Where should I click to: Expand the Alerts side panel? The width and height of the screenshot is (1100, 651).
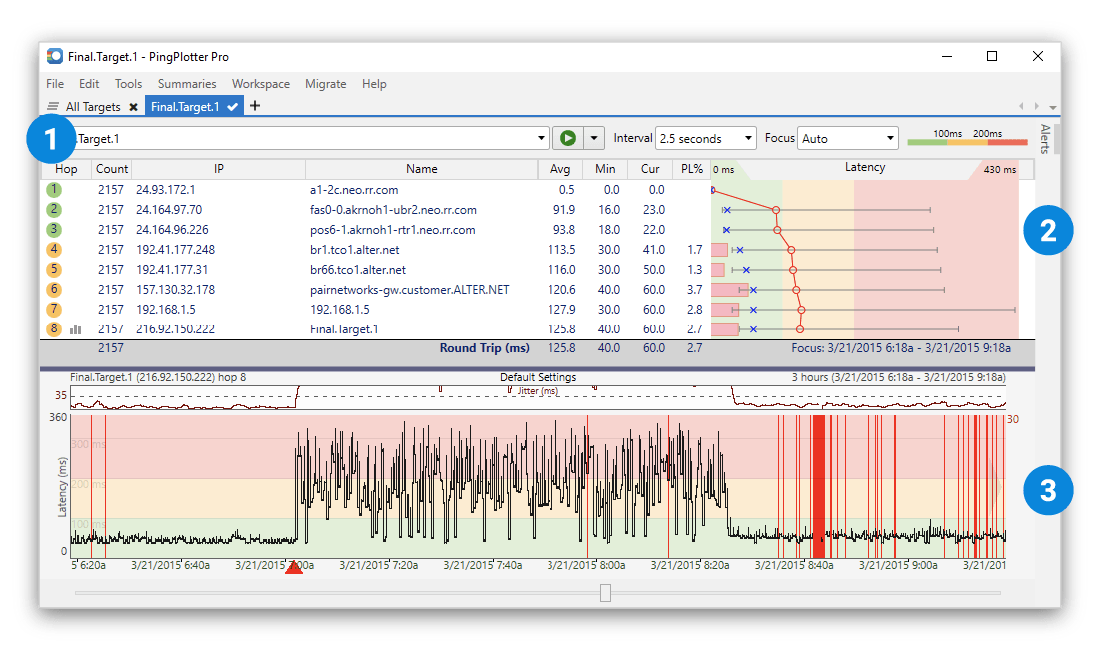pyautogui.click(x=1045, y=139)
